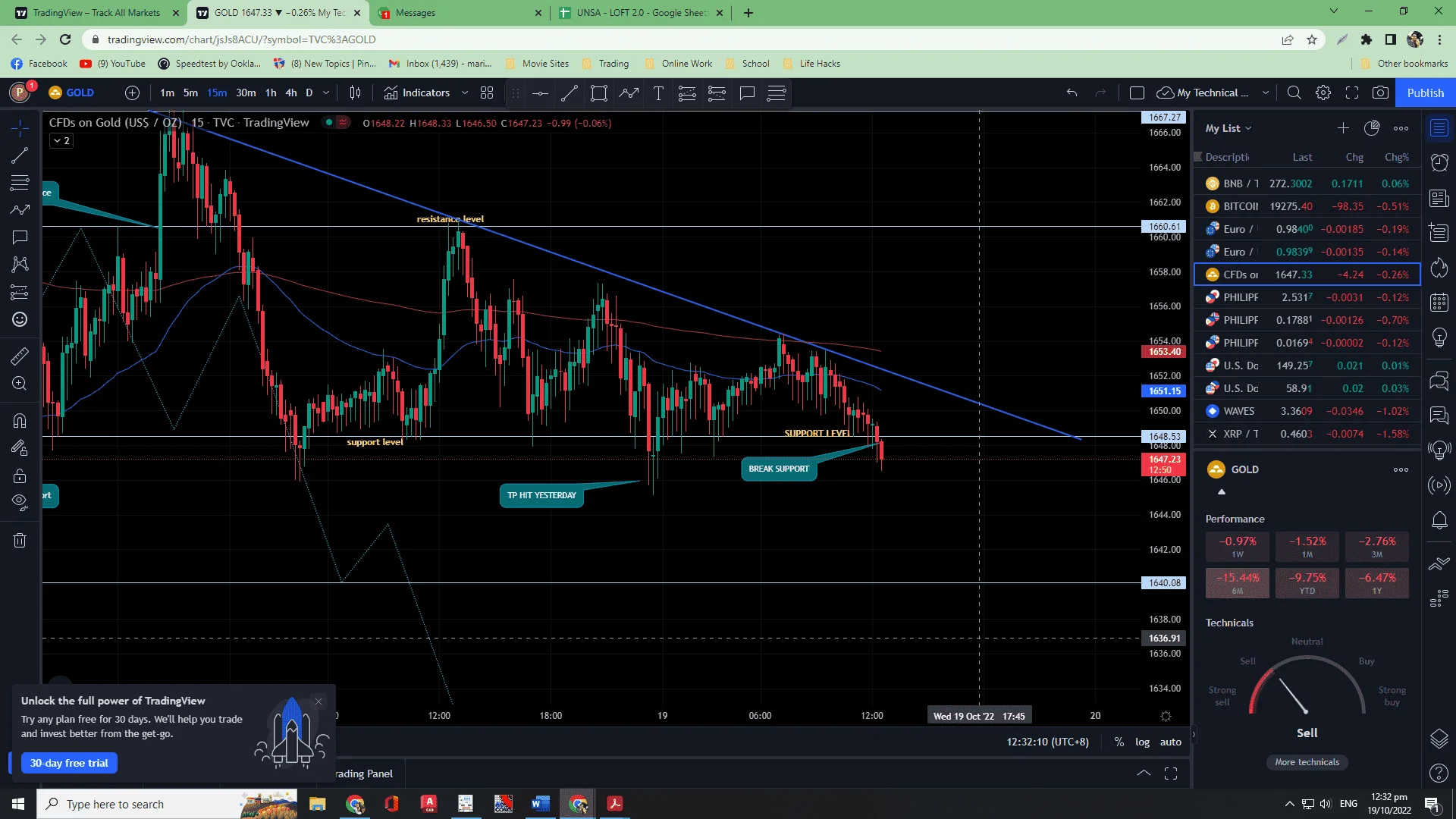This screenshot has height=819, width=1456.
Task: Take a chart snapshot with camera icon
Action: [x=1381, y=93]
